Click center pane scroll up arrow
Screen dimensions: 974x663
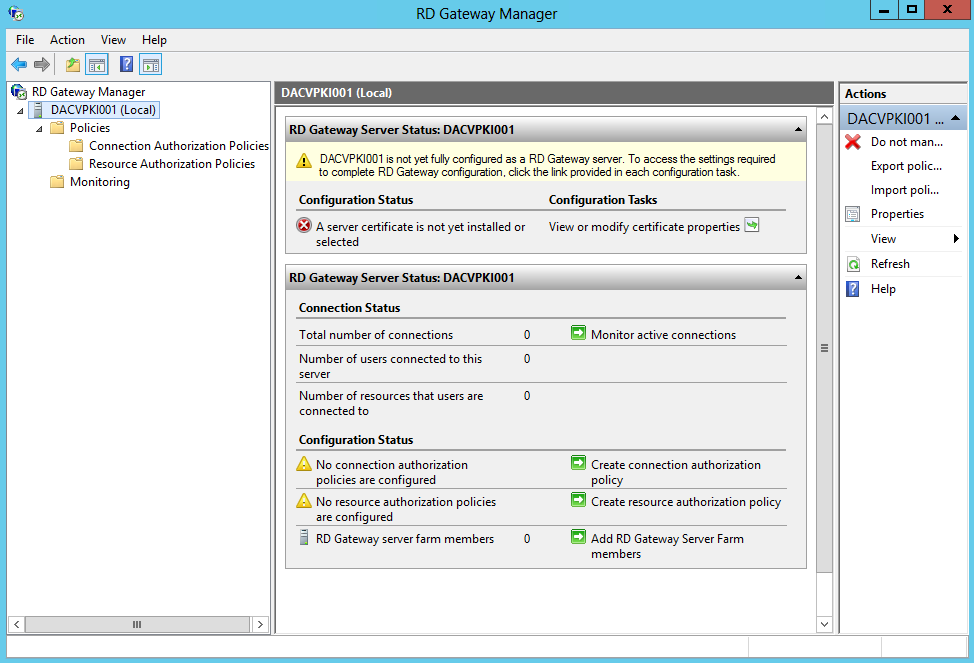pyautogui.click(x=824, y=117)
